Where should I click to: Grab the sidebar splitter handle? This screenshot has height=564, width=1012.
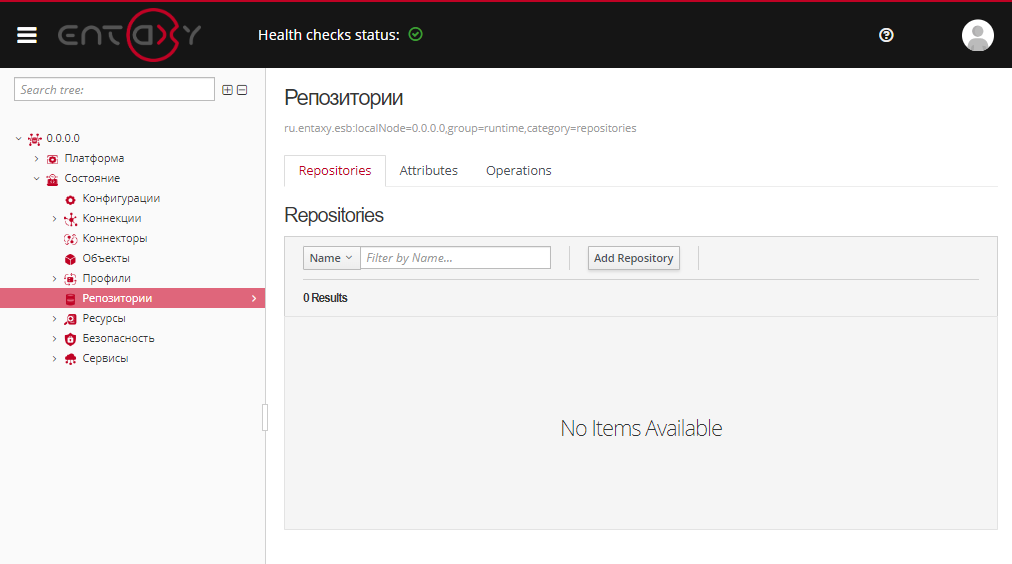click(x=265, y=418)
